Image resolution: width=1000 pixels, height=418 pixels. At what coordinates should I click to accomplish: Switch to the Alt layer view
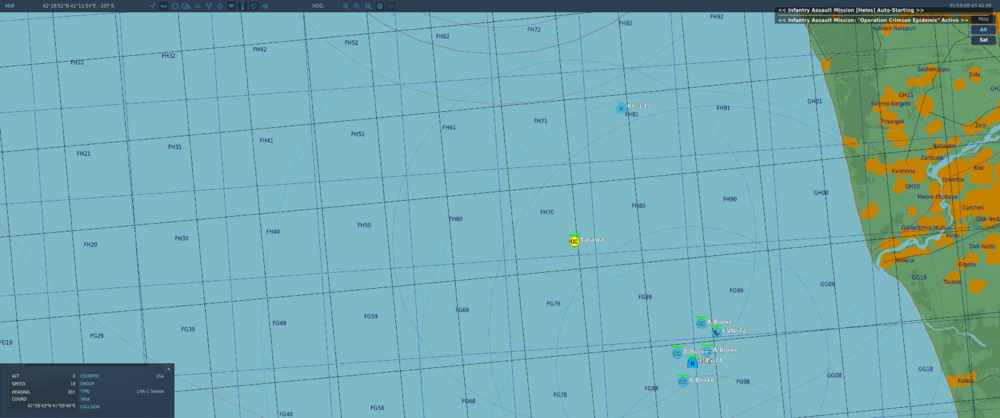coord(984,29)
